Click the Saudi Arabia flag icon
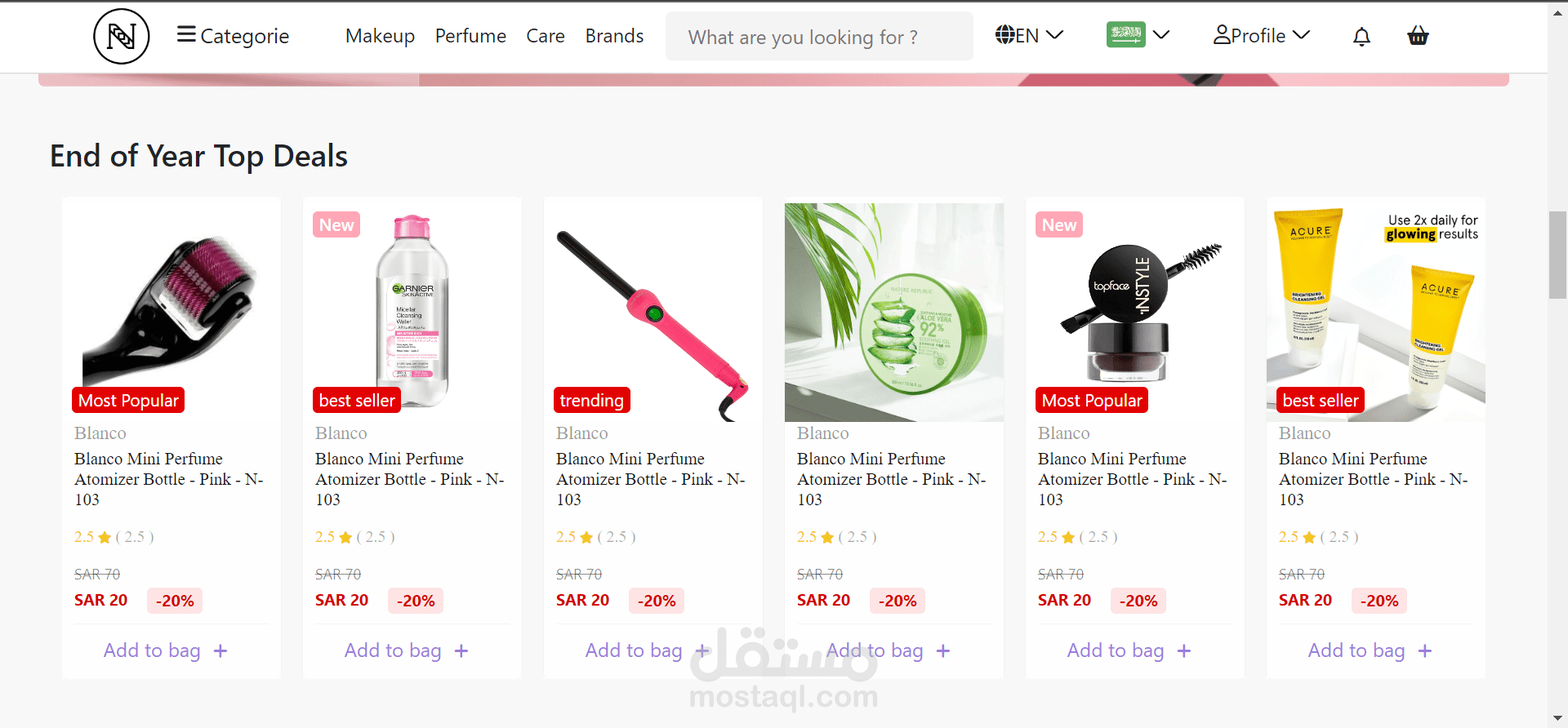This screenshot has height=728, width=1568. coord(1125,34)
